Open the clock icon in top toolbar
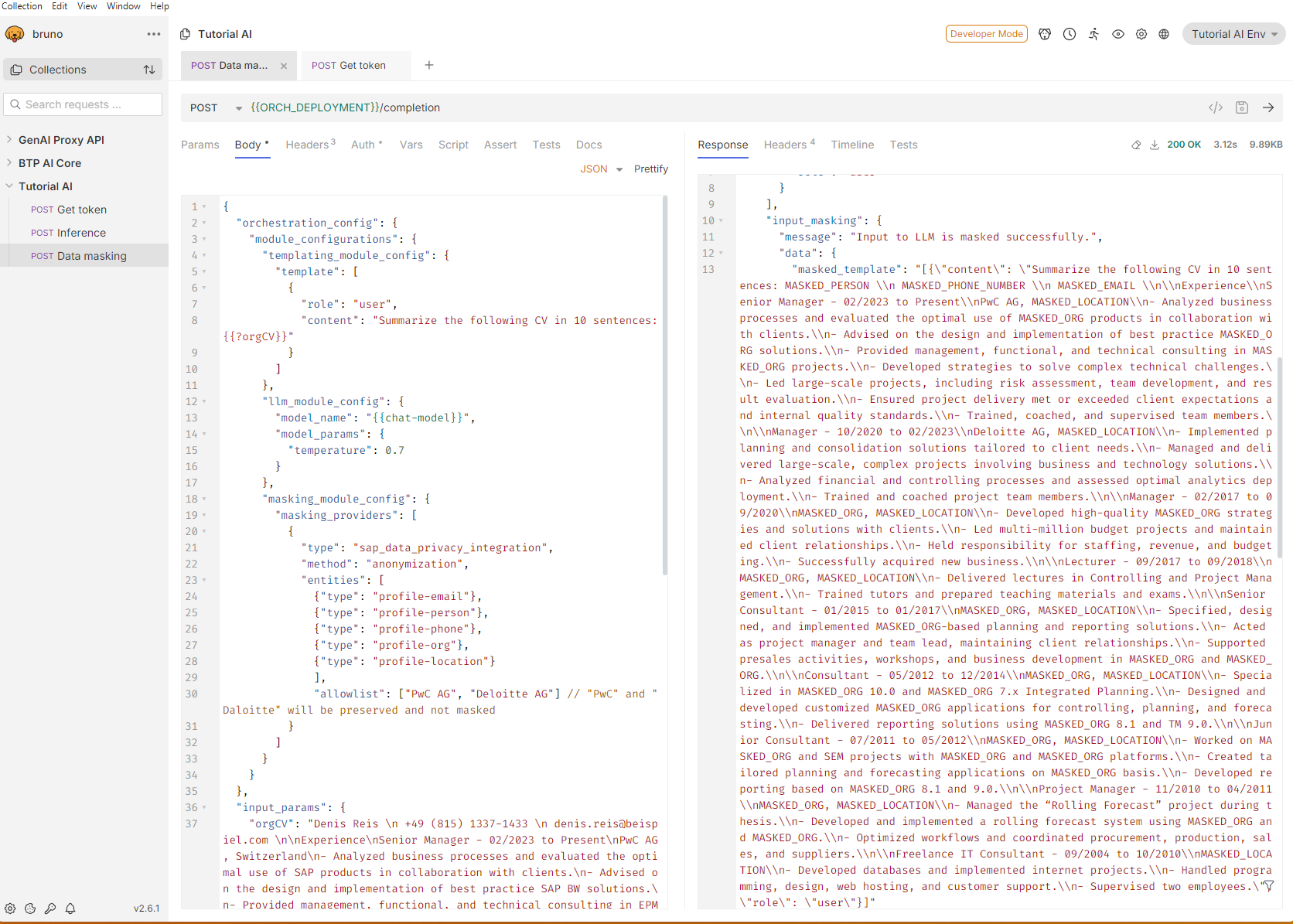This screenshot has width=1293, height=924. [x=1070, y=34]
